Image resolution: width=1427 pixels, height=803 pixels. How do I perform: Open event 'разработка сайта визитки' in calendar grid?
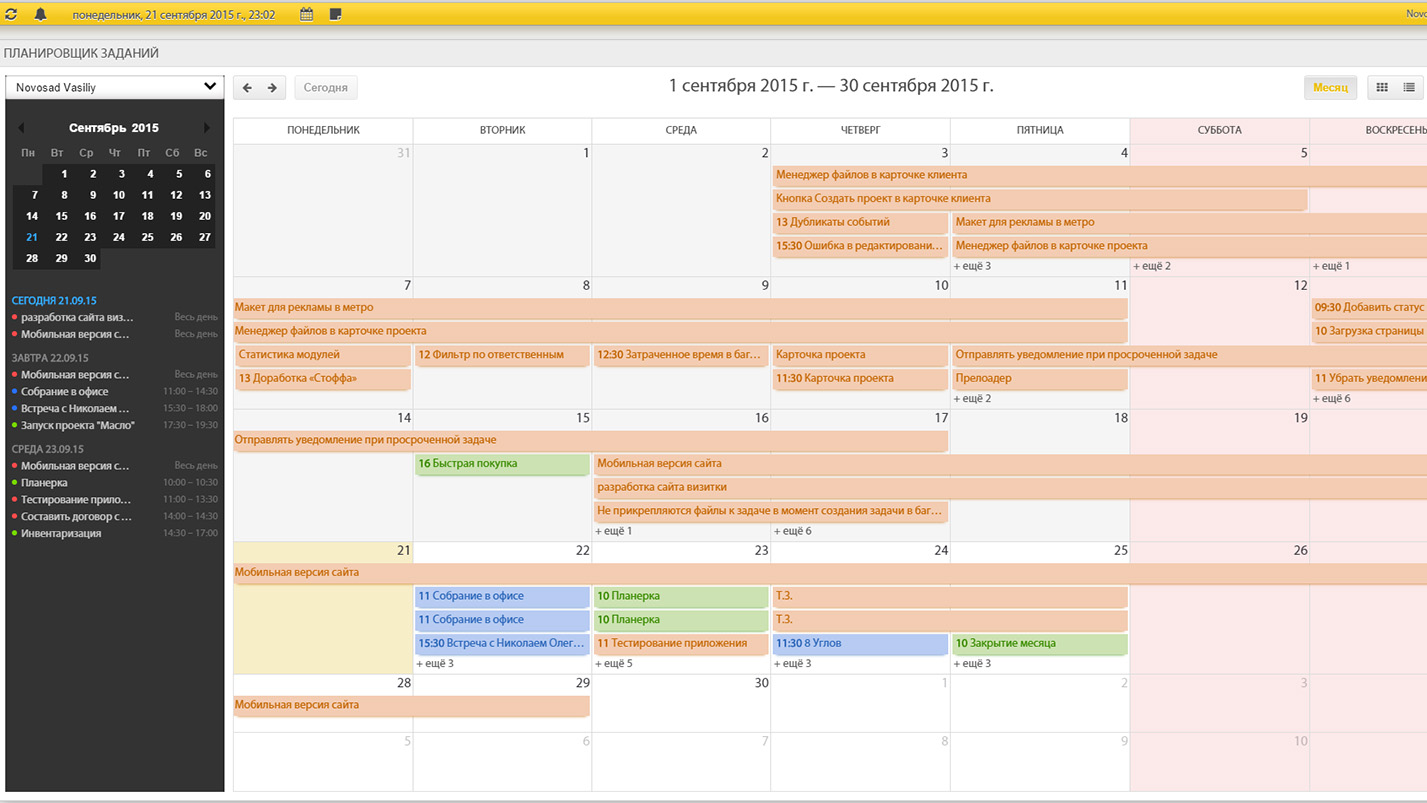tap(1010, 488)
